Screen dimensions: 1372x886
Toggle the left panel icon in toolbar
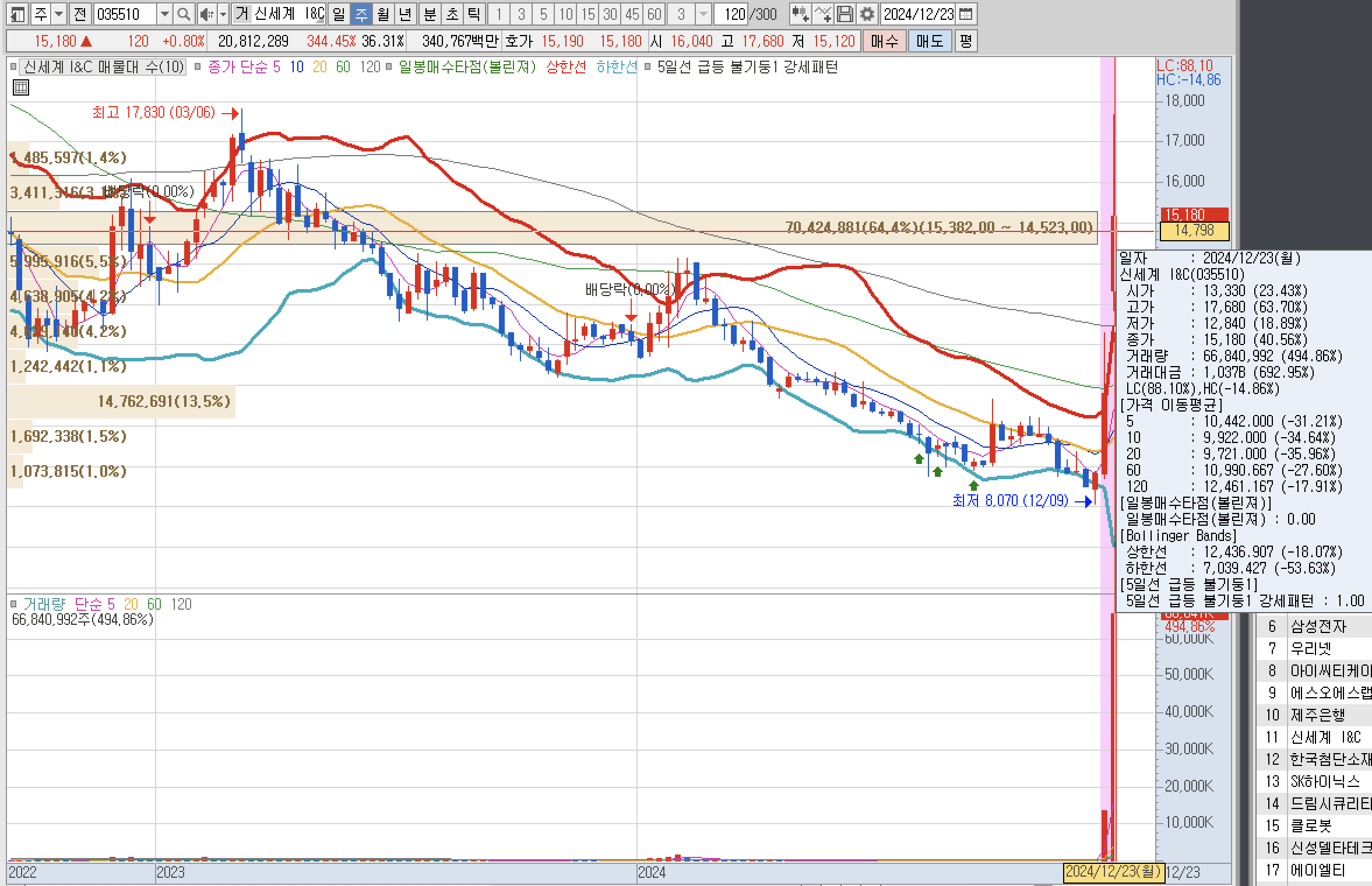pos(18,14)
